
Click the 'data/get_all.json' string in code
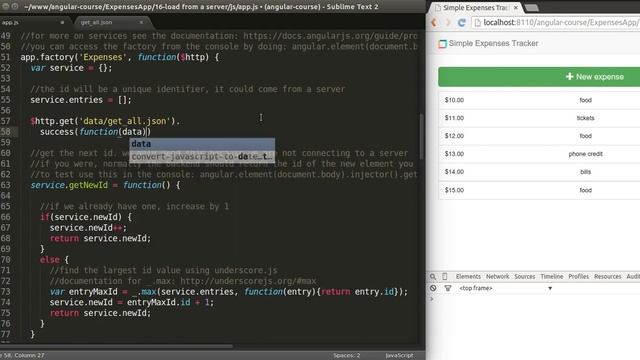[x=125, y=121]
